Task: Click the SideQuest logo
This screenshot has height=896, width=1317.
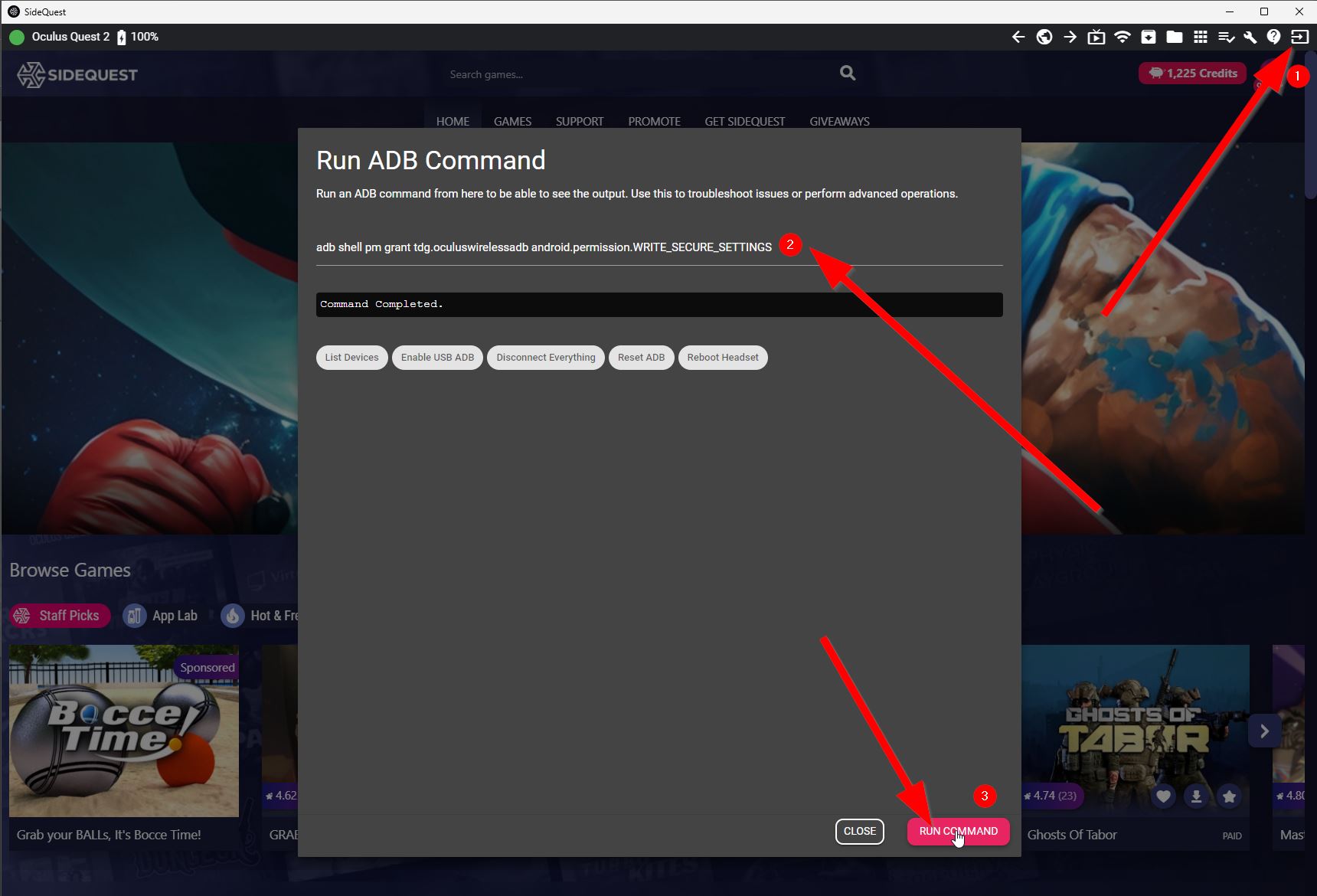Action: coord(77,74)
